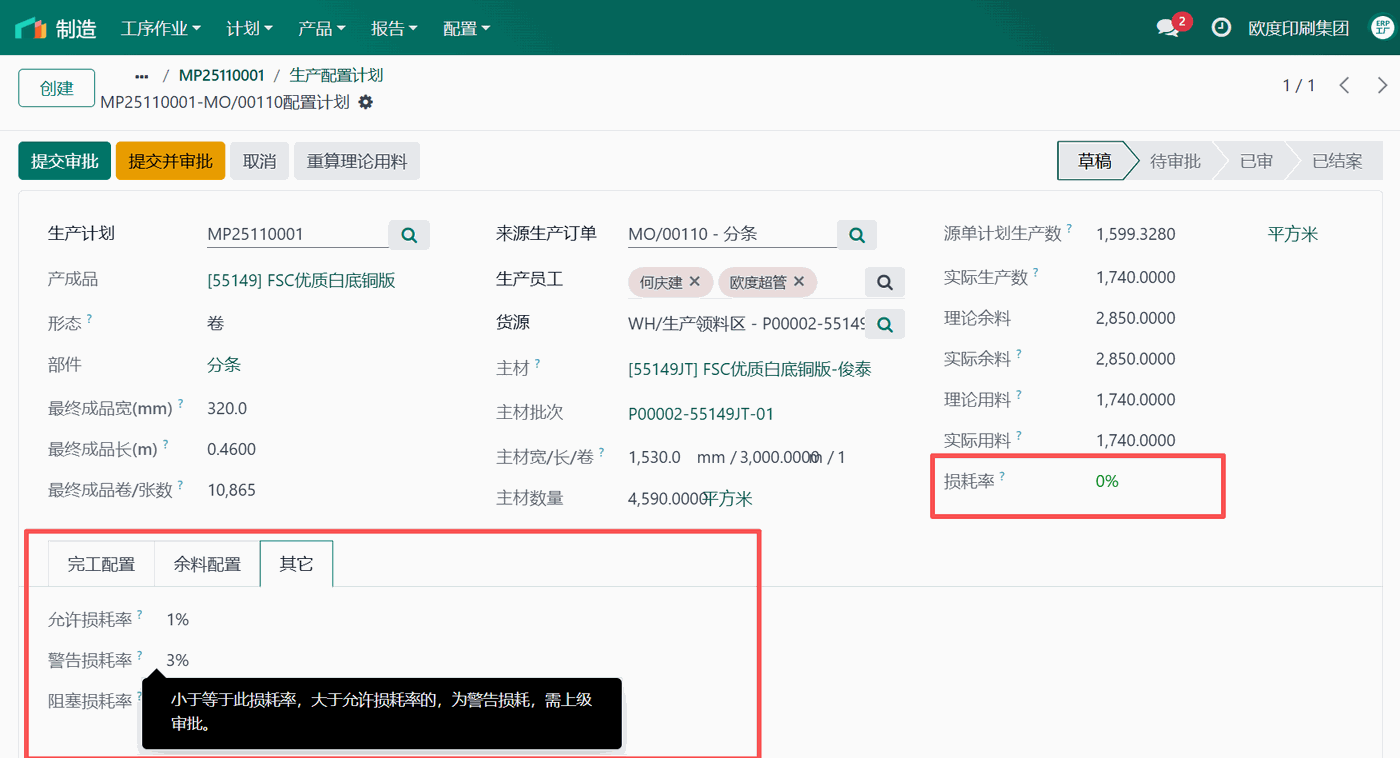
Task: Click the search icon for 货源 field
Action: pyautogui.click(x=884, y=323)
